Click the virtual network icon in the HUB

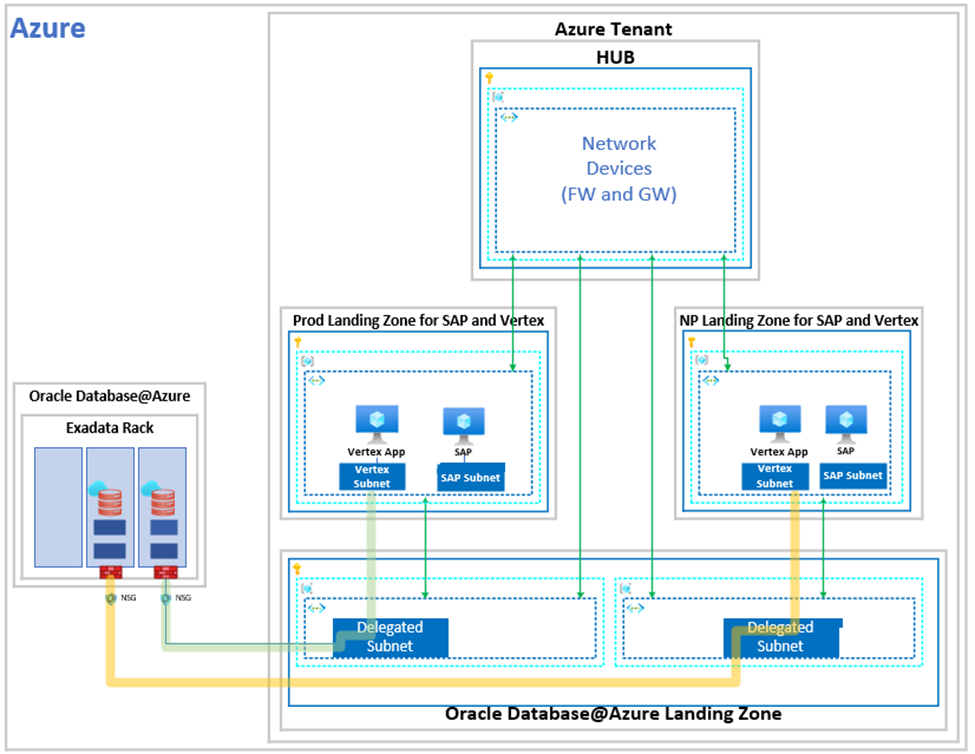[509, 117]
